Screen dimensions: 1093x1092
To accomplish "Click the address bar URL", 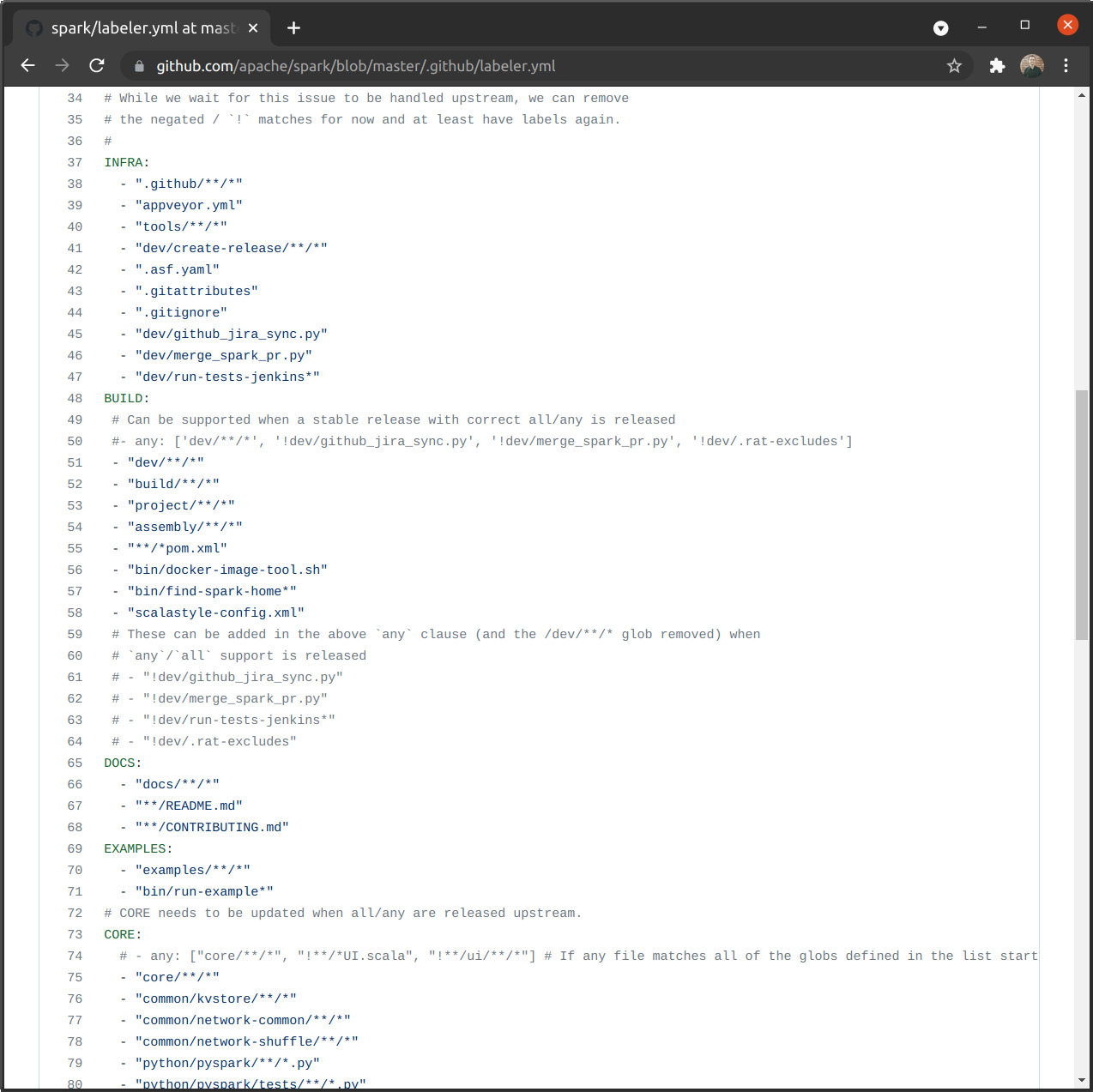I will point(356,66).
